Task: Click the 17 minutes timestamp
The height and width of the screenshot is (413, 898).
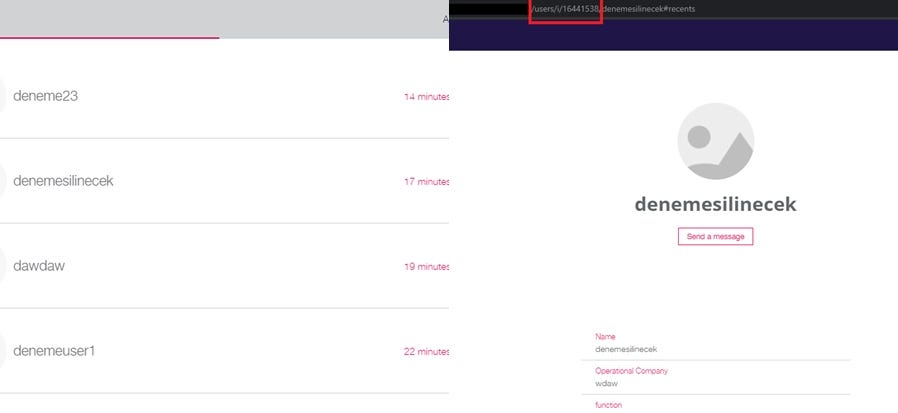Action: 426,182
